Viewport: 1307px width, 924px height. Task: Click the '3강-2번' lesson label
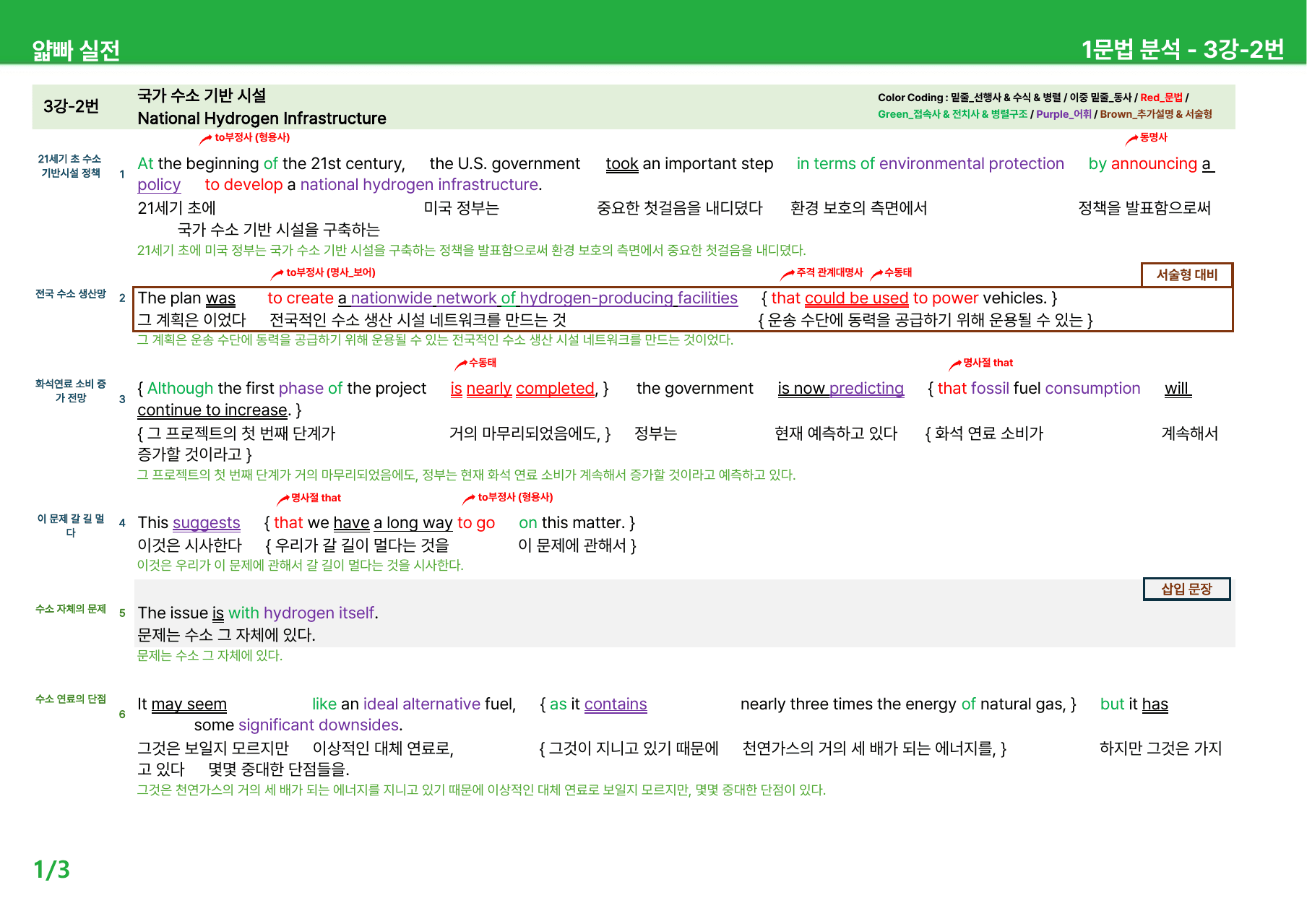71,106
